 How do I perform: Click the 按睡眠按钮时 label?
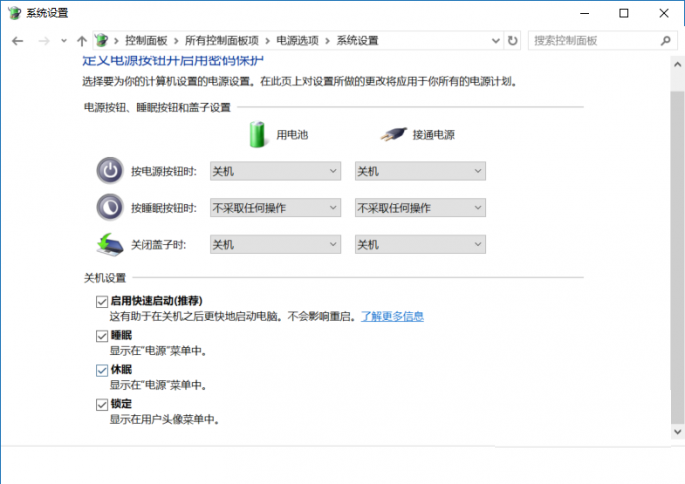point(164,208)
